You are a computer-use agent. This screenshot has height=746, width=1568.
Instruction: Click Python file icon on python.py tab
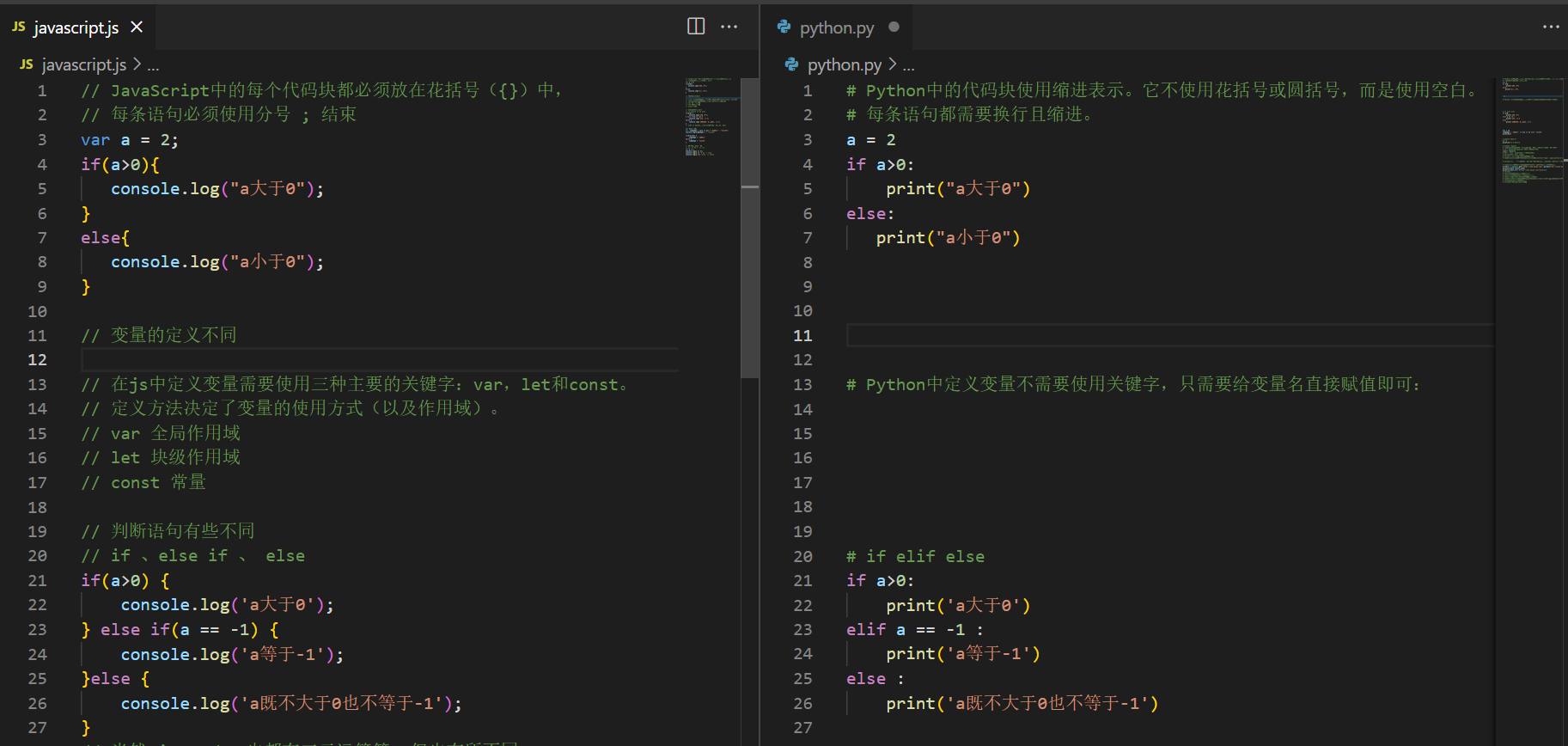point(784,28)
